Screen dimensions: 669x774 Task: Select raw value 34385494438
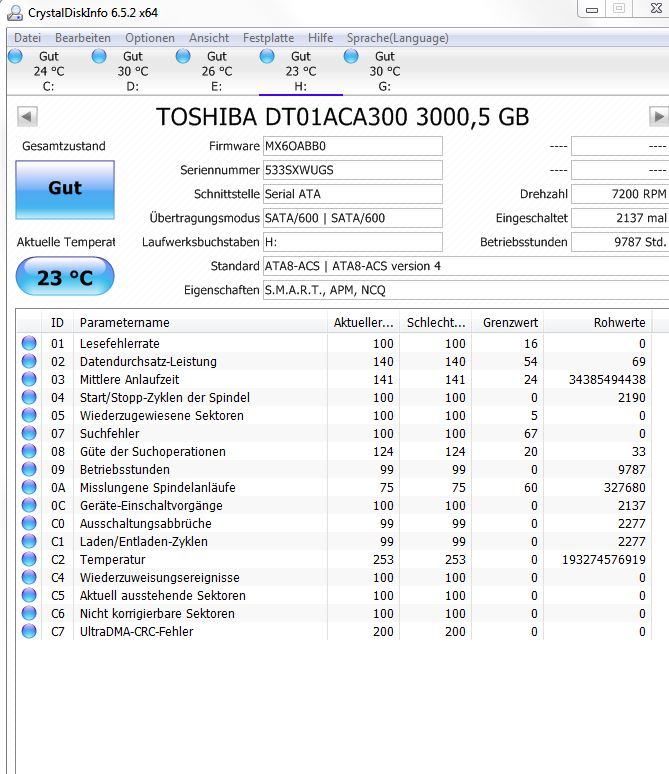click(607, 380)
